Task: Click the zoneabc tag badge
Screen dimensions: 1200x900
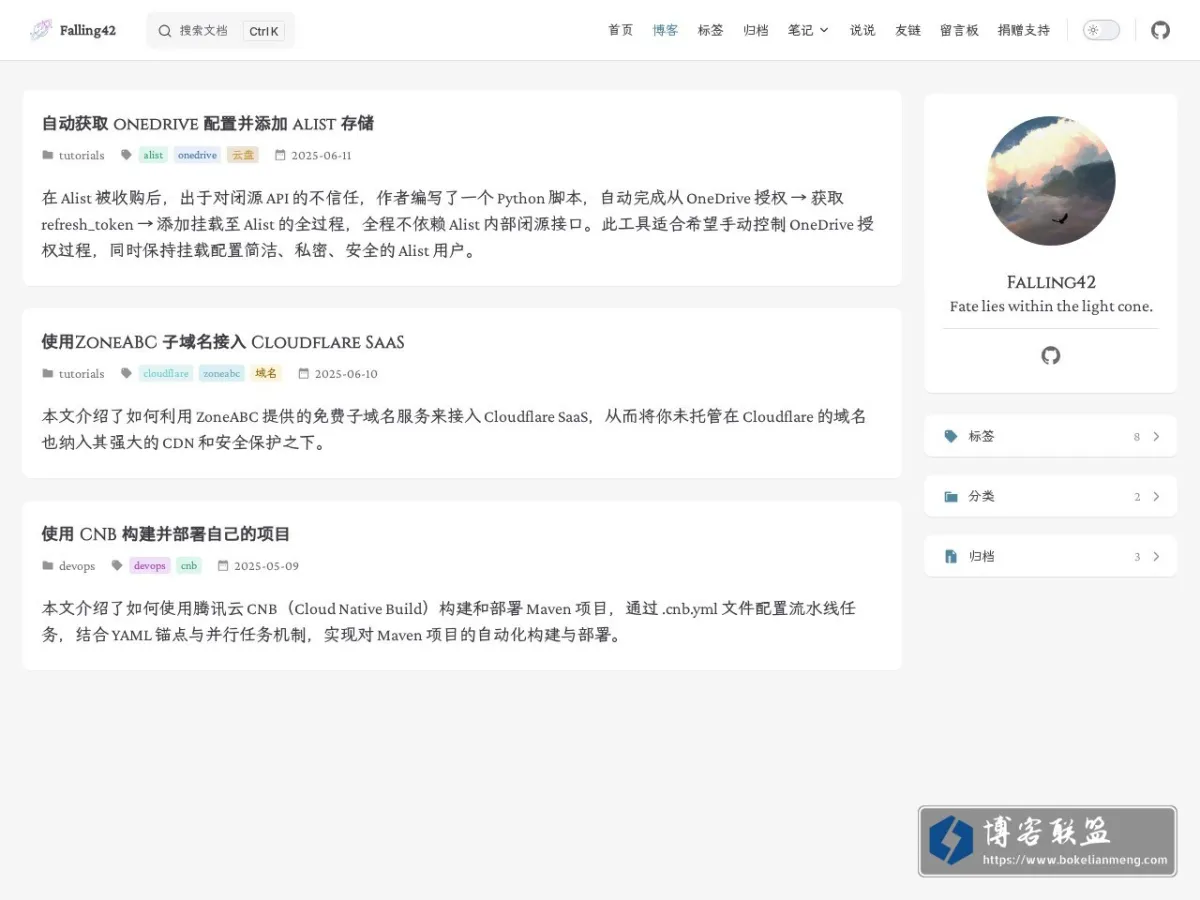Action: pyautogui.click(x=222, y=373)
